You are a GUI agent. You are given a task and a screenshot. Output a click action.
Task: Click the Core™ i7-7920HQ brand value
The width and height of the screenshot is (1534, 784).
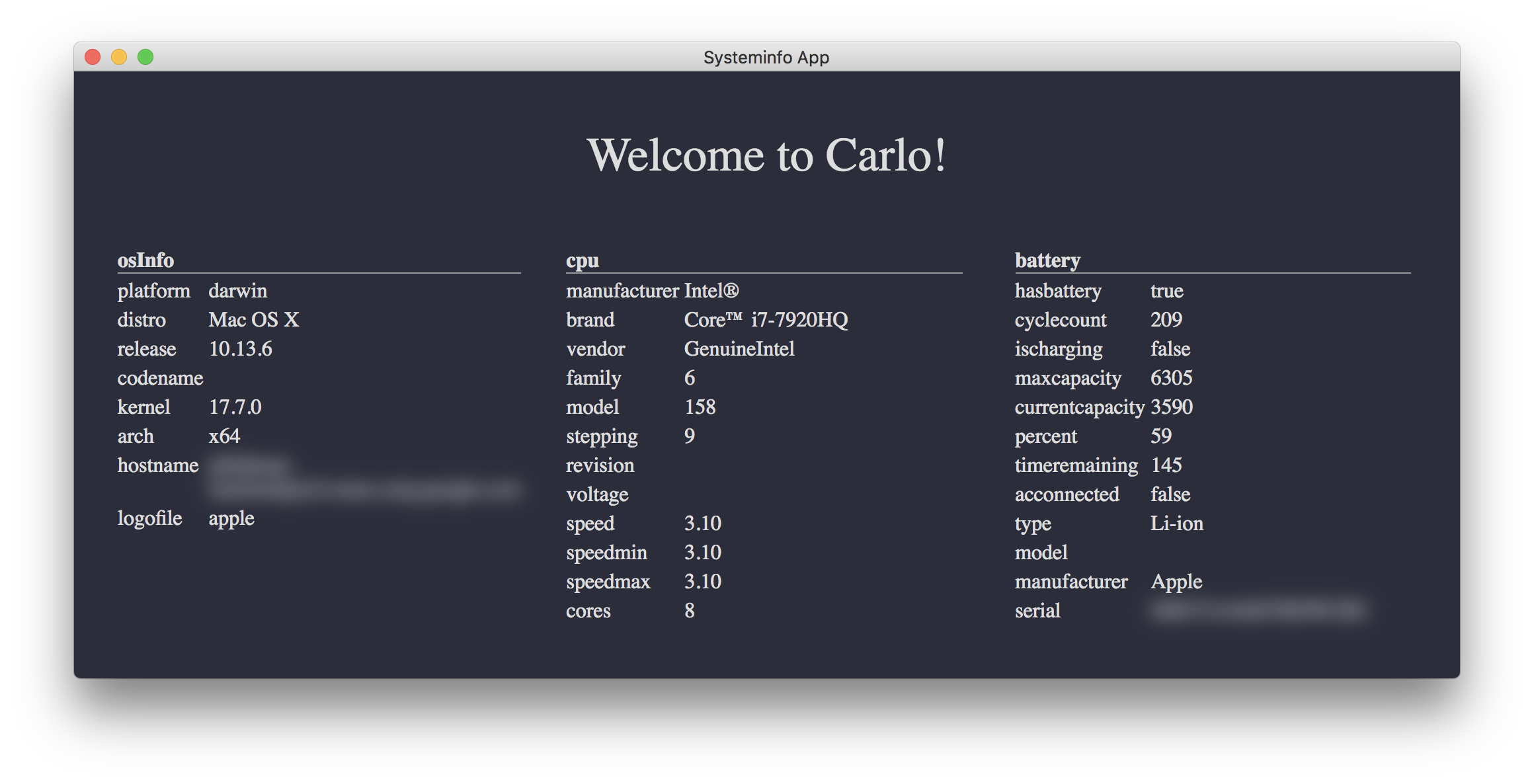[x=766, y=320]
